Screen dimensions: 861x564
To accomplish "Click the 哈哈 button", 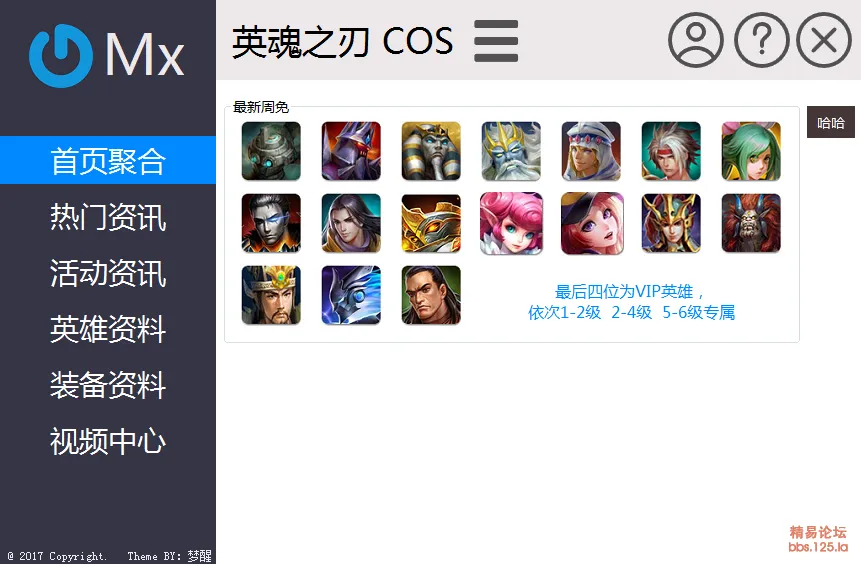I will pos(831,122).
